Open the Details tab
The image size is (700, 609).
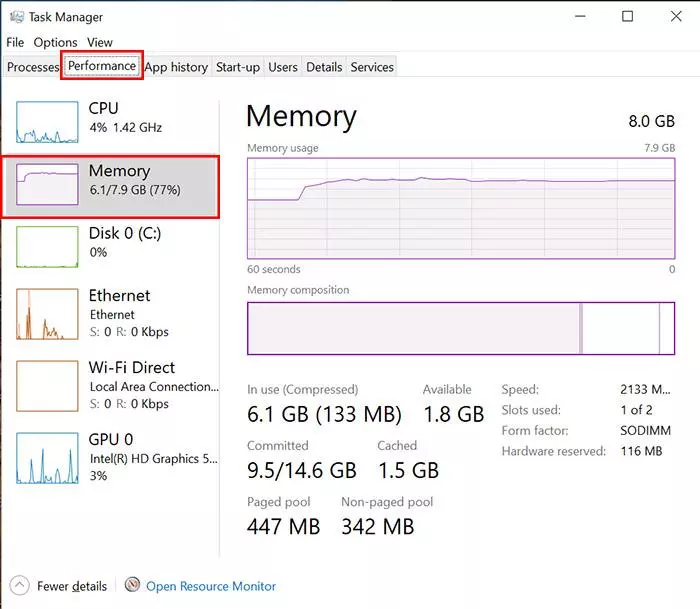[x=324, y=67]
